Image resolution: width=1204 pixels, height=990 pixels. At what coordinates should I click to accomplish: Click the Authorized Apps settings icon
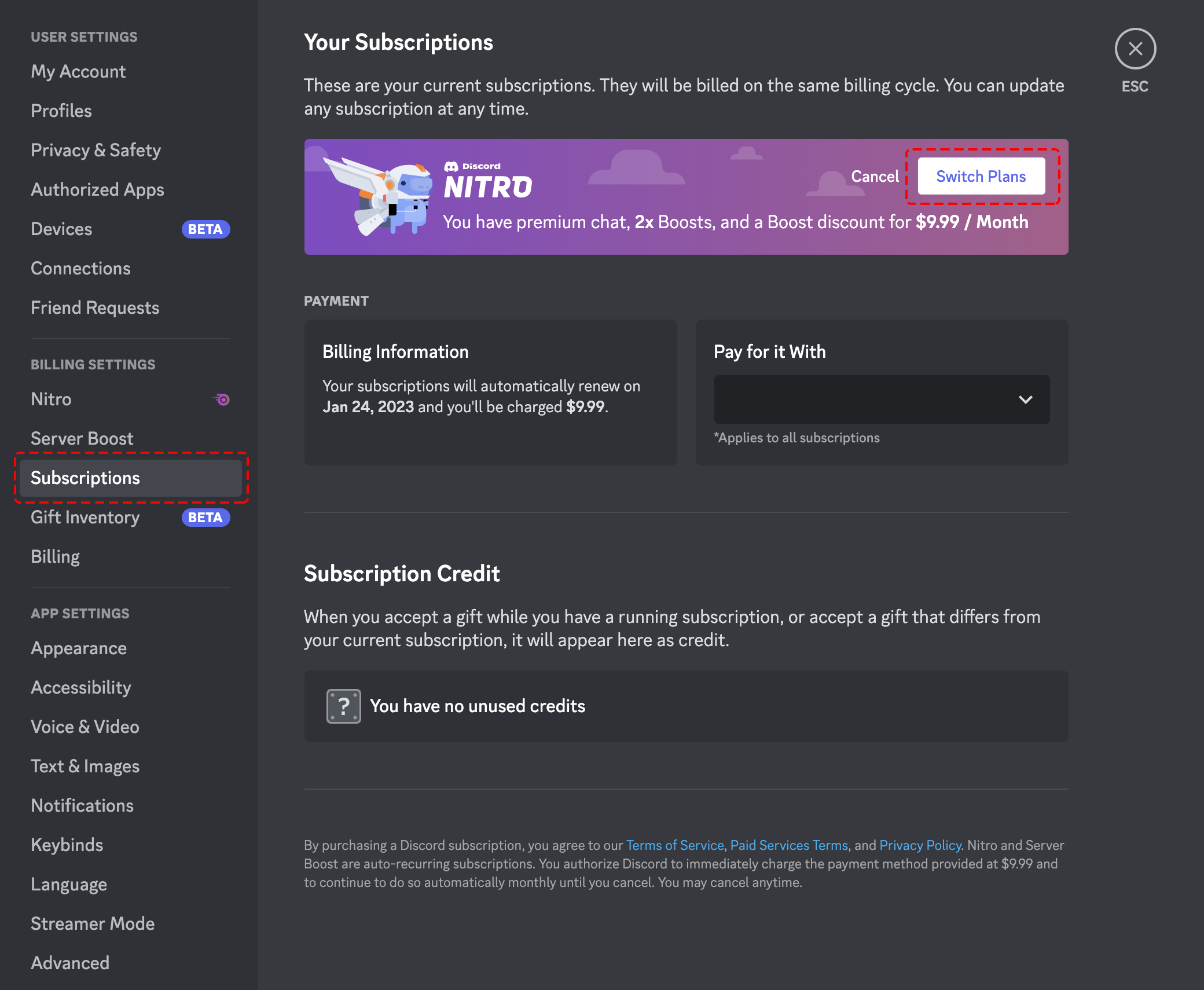click(98, 189)
